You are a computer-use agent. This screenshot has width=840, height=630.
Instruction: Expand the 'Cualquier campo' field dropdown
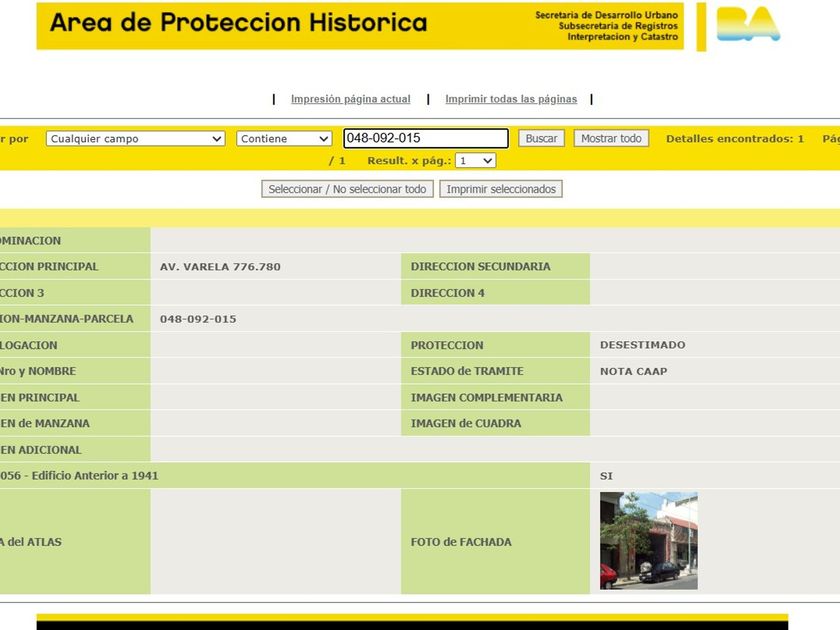point(136,139)
